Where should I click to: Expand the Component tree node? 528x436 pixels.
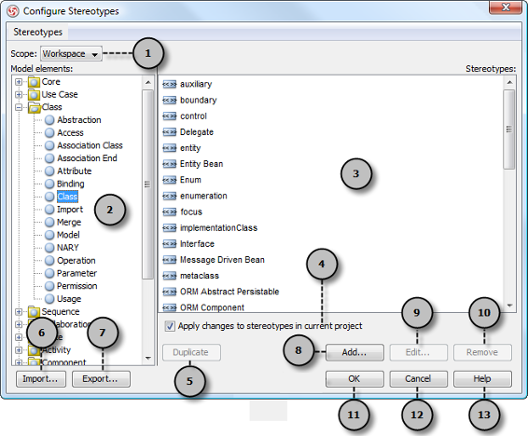tap(19, 363)
